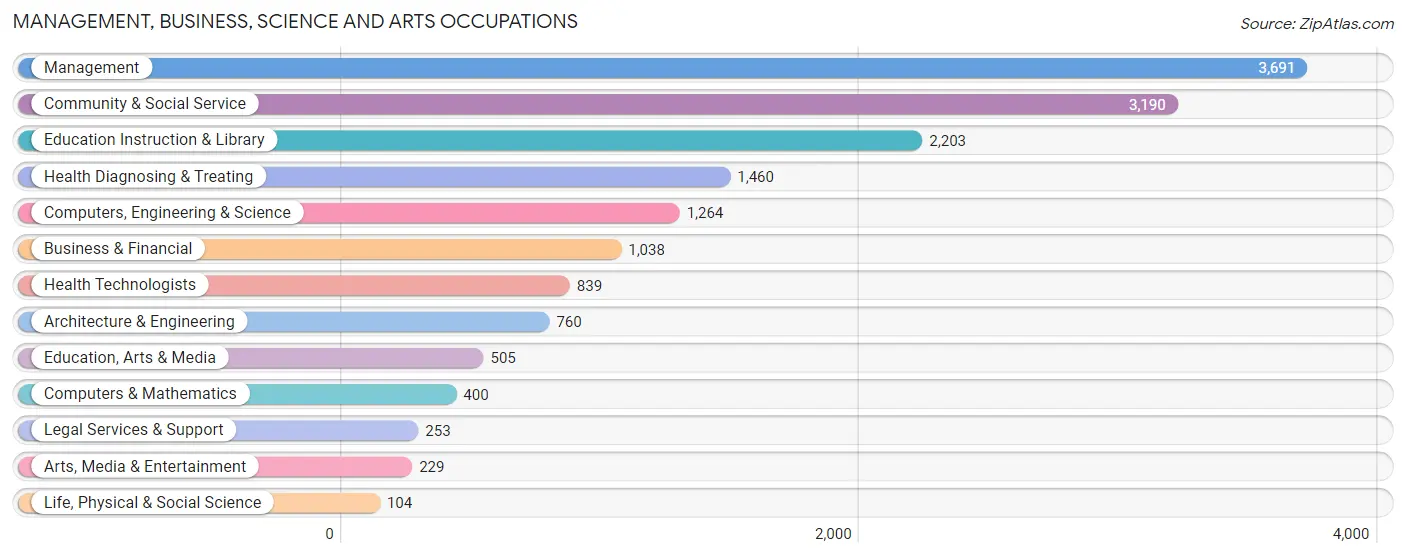Viewport: 1406px width, 558px height.
Task: Click the 4,000 axis tick label
Action: pyautogui.click(x=1351, y=534)
